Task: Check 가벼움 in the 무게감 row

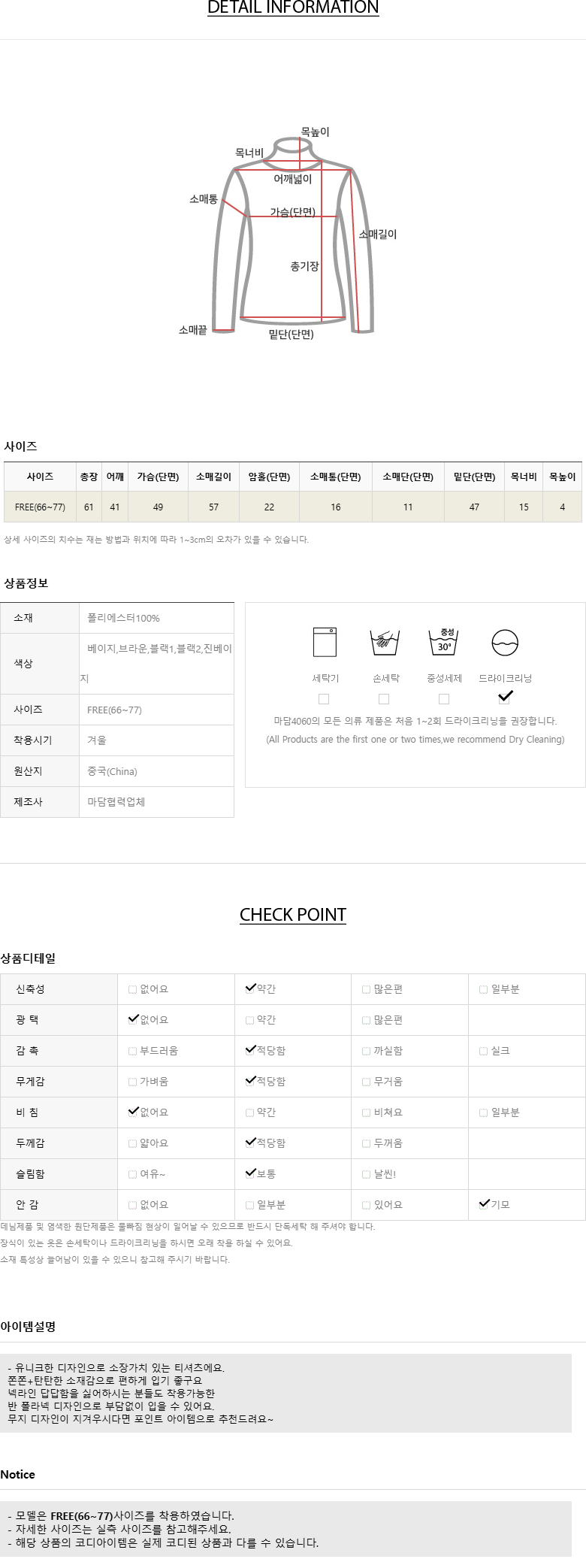Action: (x=133, y=1082)
